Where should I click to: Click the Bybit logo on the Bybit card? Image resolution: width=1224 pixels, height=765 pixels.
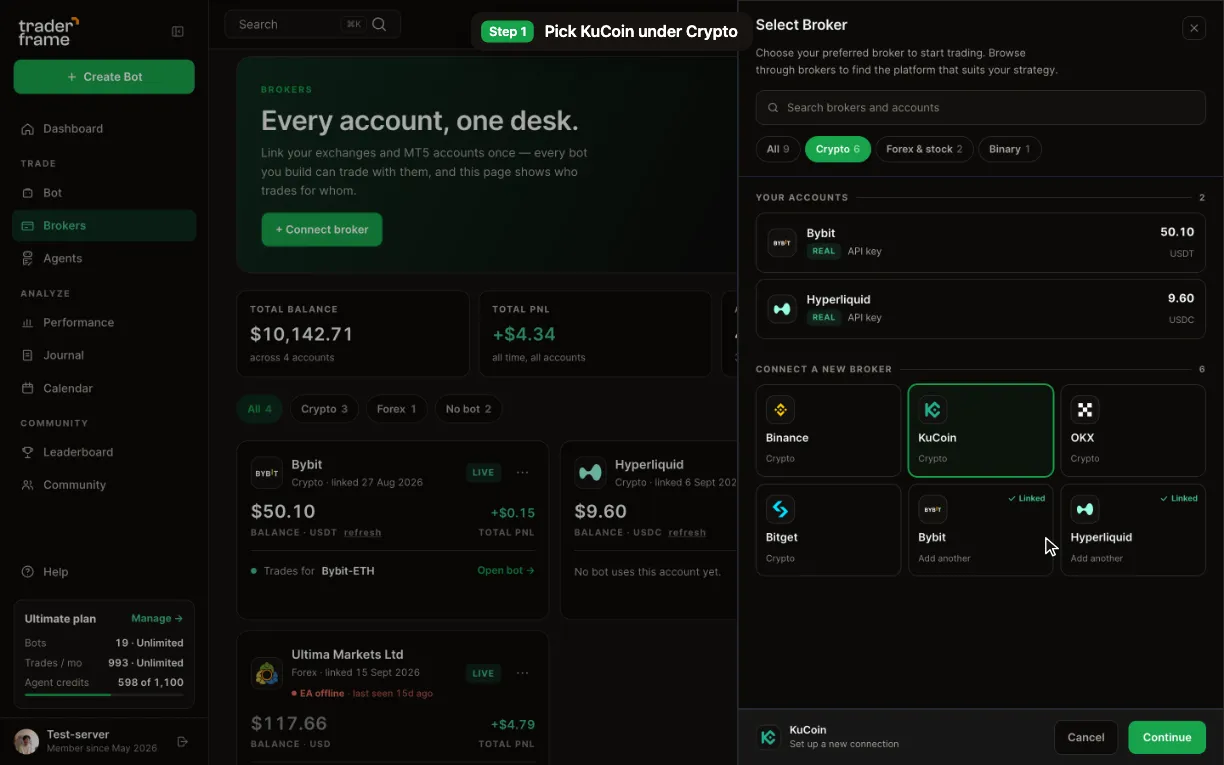[x=267, y=473]
